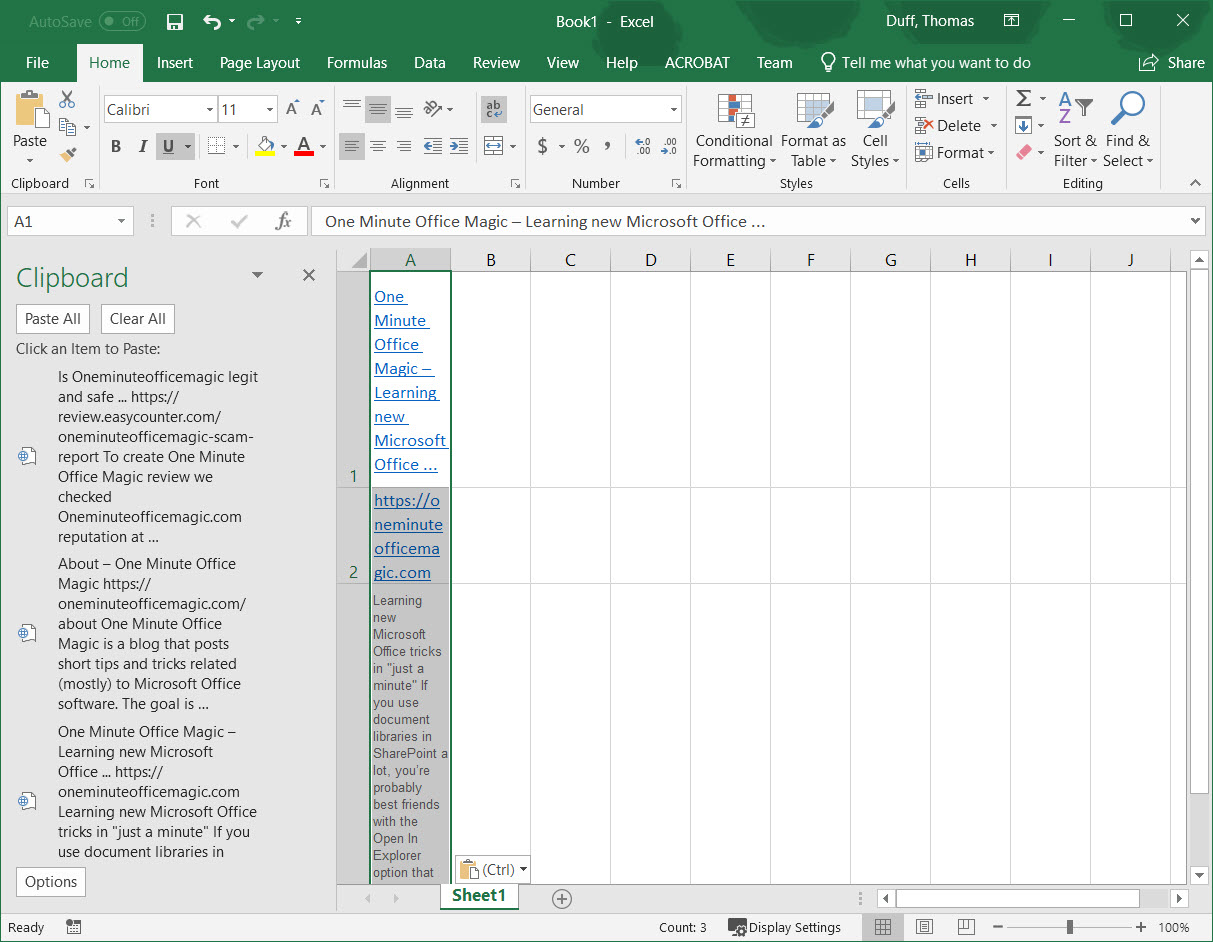Toggle bold formatting

(115, 145)
